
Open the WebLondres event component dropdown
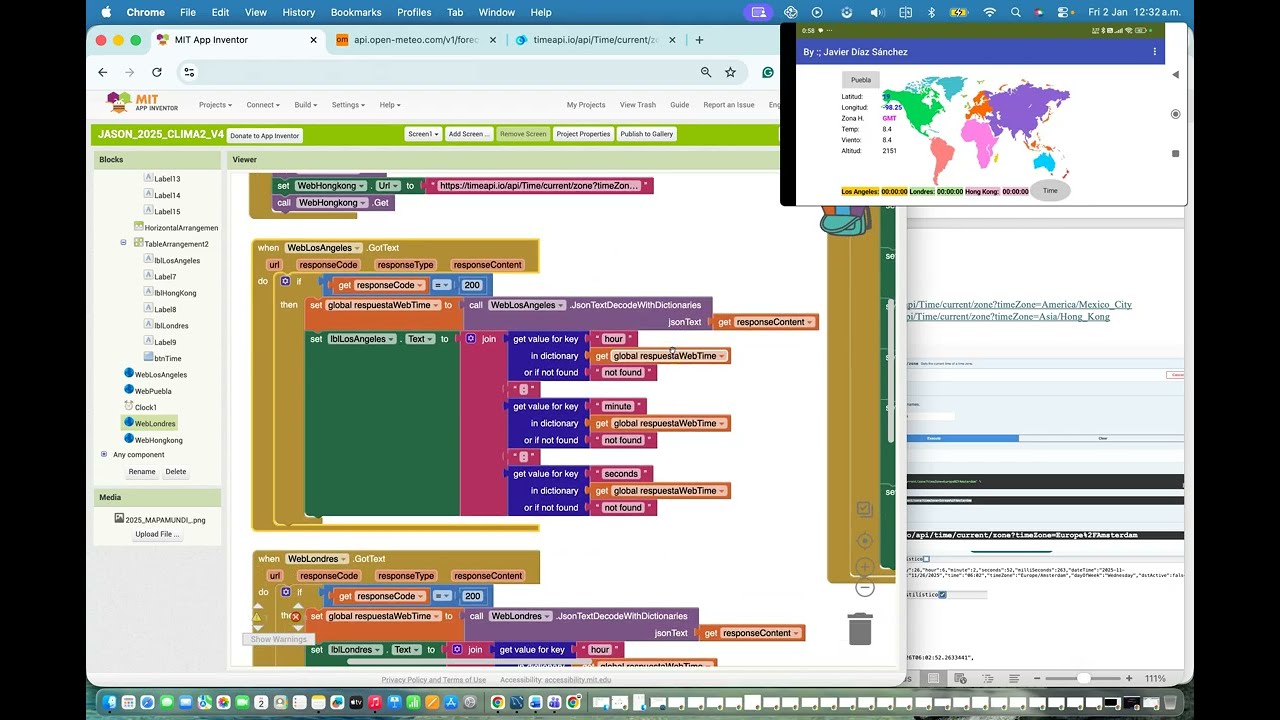pyautogui.click(x=317, y=559)
